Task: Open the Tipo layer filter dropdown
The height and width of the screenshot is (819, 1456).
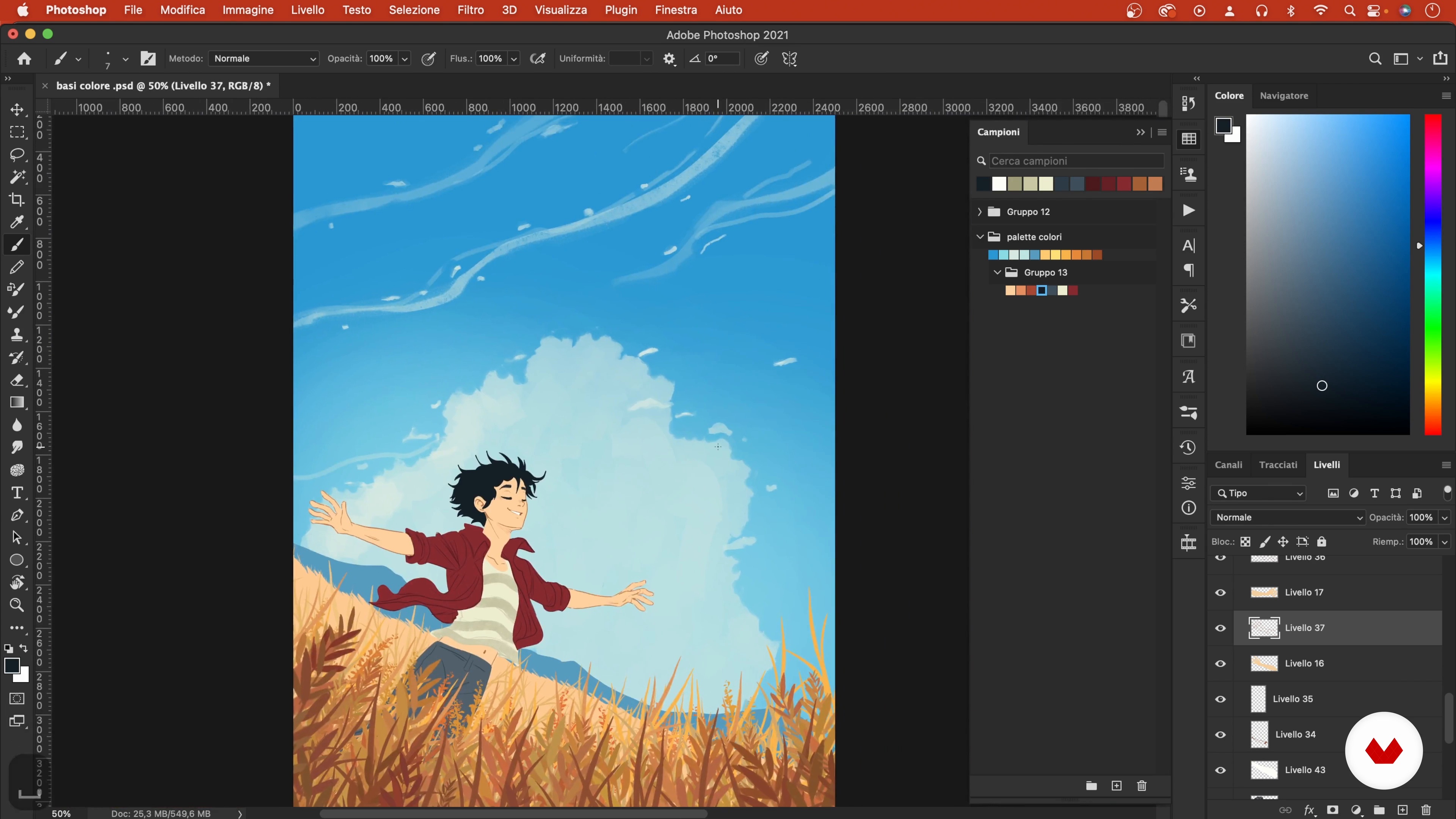Action: point(1258,493)
